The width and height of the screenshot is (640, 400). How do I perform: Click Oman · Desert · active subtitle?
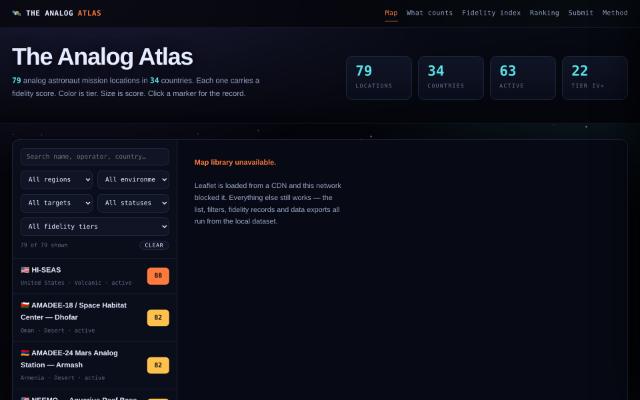[58, 331]
